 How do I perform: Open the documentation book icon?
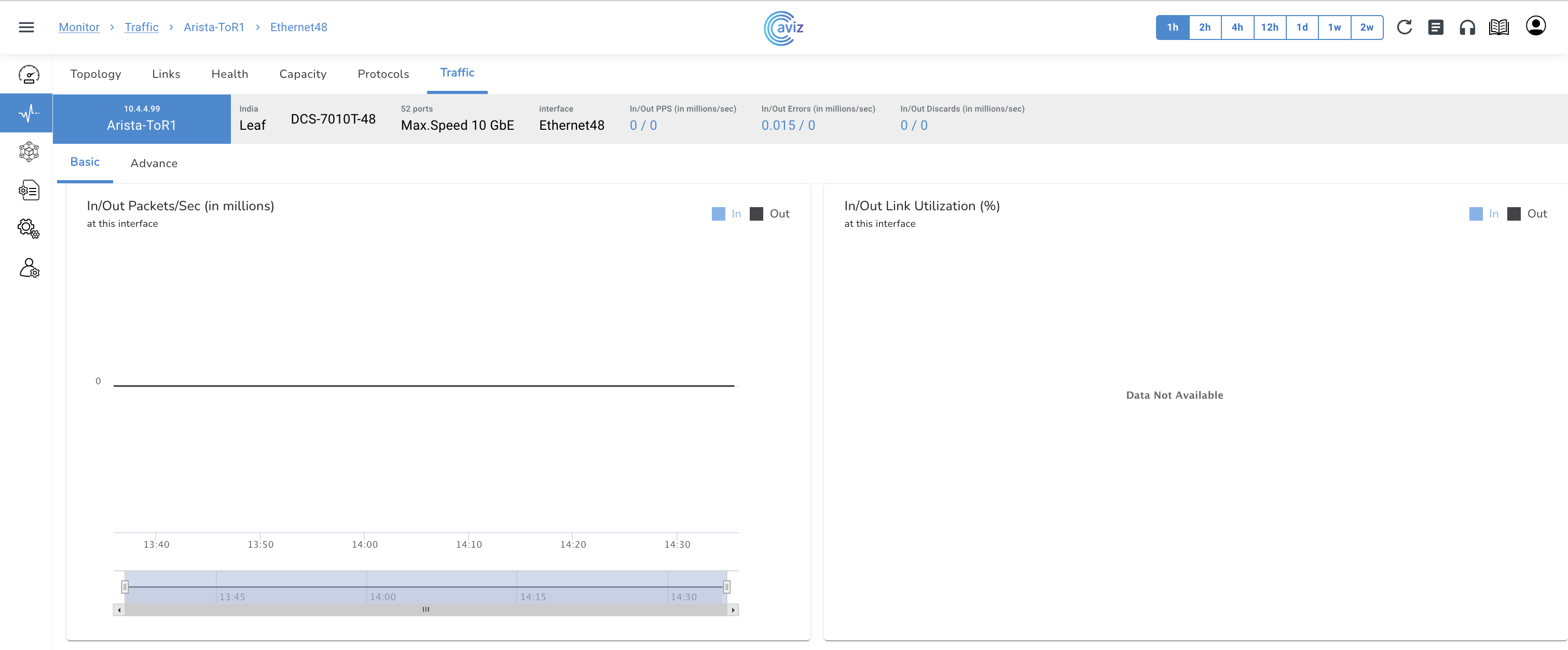[1498, 28]
